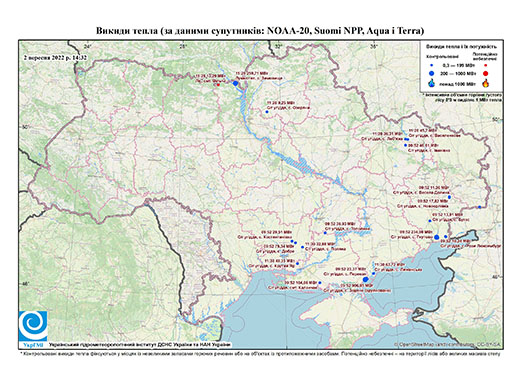Click the small red dot legend symbol
This screenshot has height=368, width=520.
coord(486,66)
